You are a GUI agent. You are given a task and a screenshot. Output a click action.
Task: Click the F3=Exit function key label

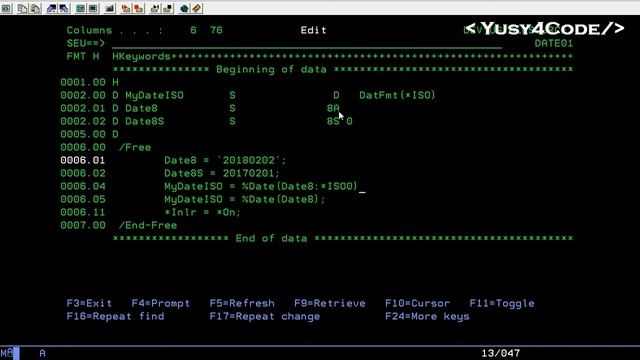(89, 303)
